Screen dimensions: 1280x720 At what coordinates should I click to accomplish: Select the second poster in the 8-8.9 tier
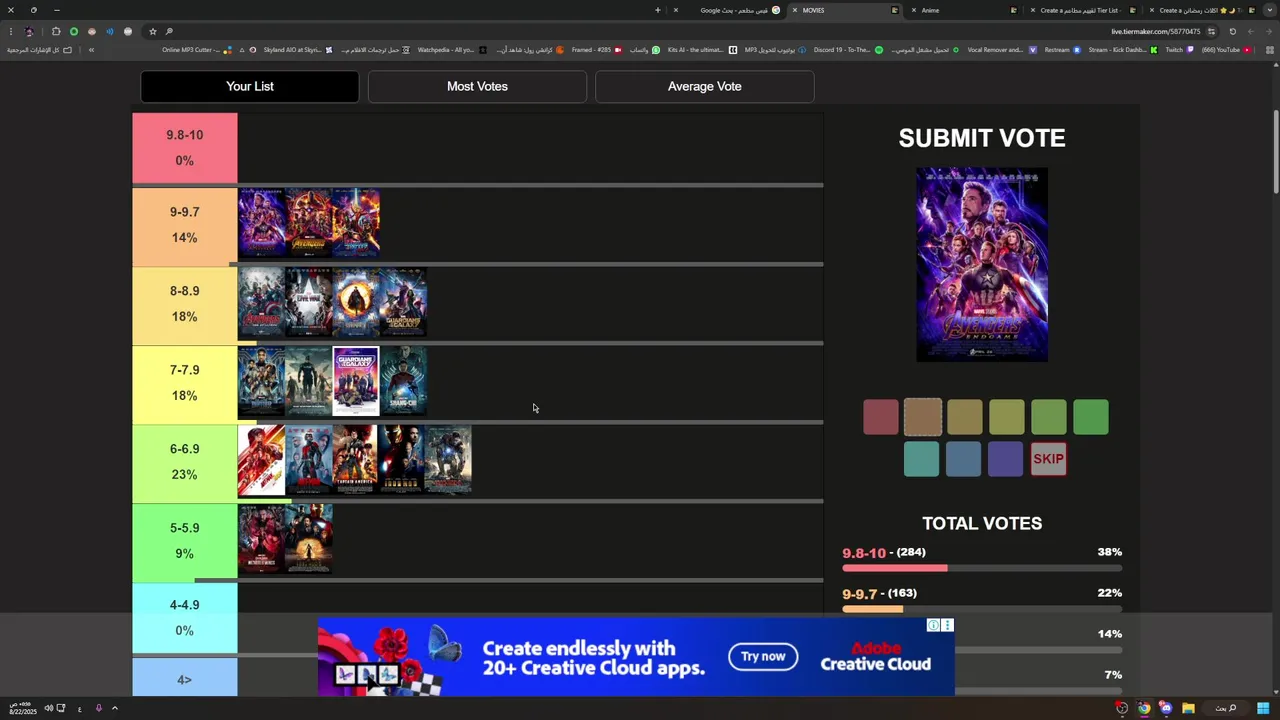[308, 302]
